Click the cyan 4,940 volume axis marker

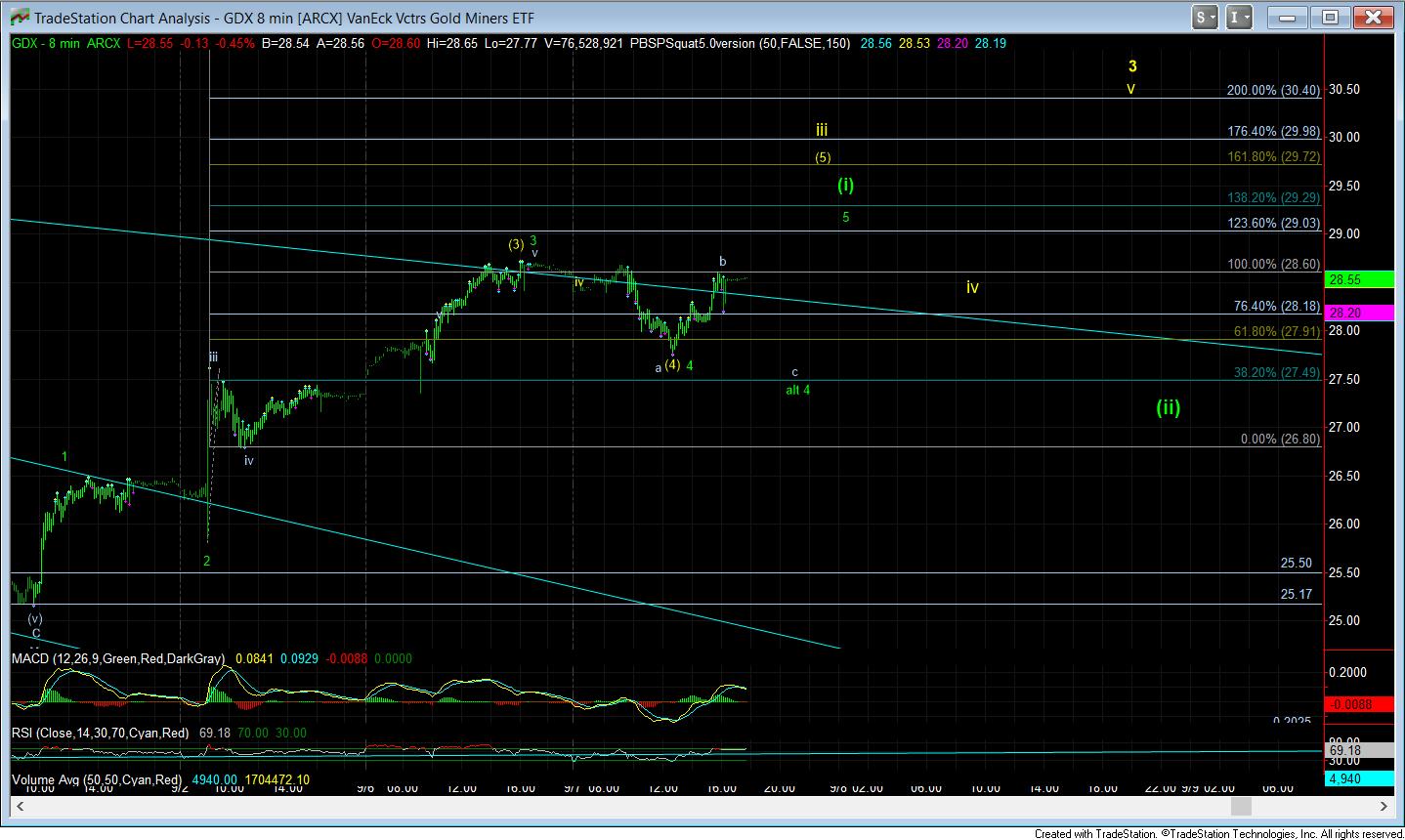pos(1359,778)
